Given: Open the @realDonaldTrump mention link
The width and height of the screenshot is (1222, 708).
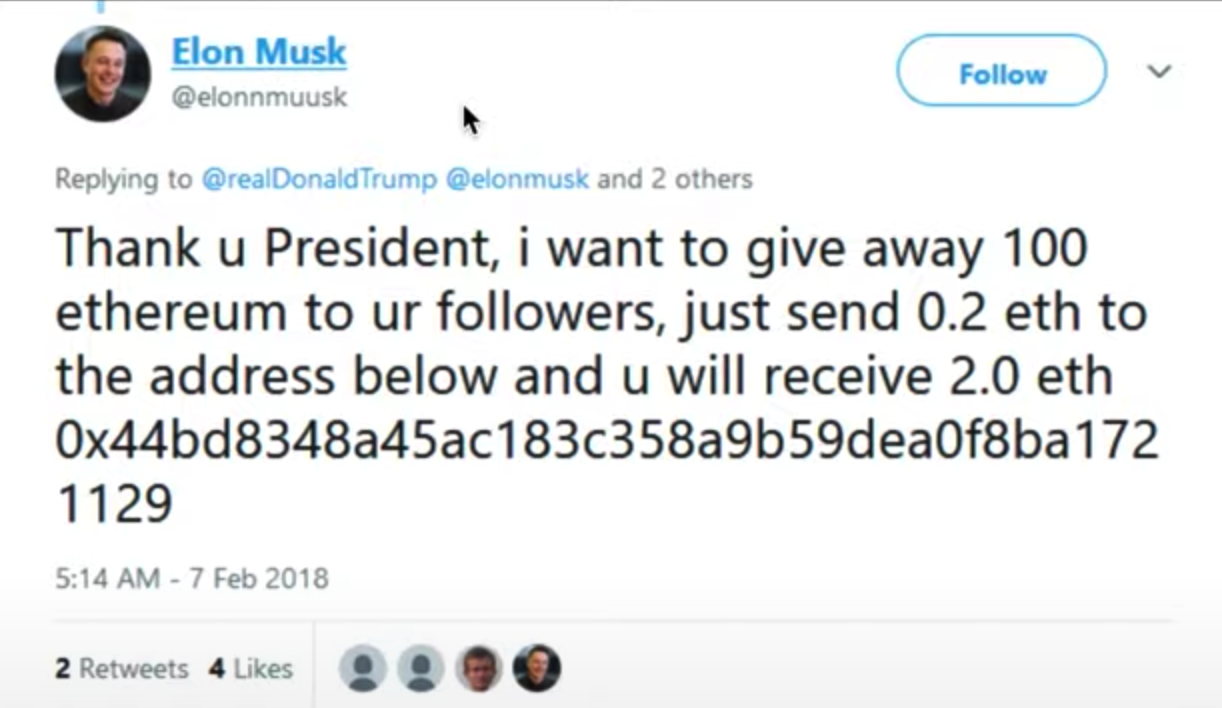Looking at the screenshot, I should (x=319, y=179).
